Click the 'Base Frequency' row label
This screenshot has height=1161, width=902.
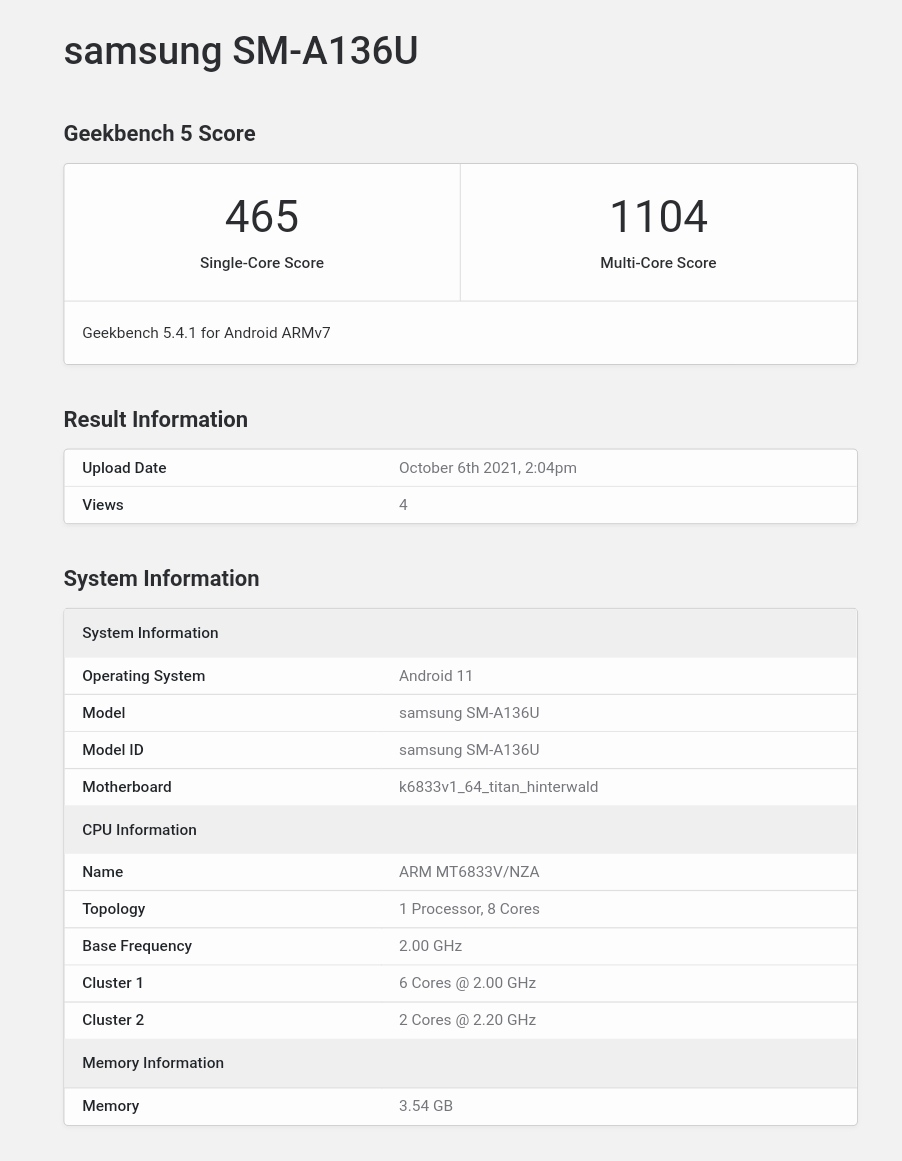coord(137,946)
